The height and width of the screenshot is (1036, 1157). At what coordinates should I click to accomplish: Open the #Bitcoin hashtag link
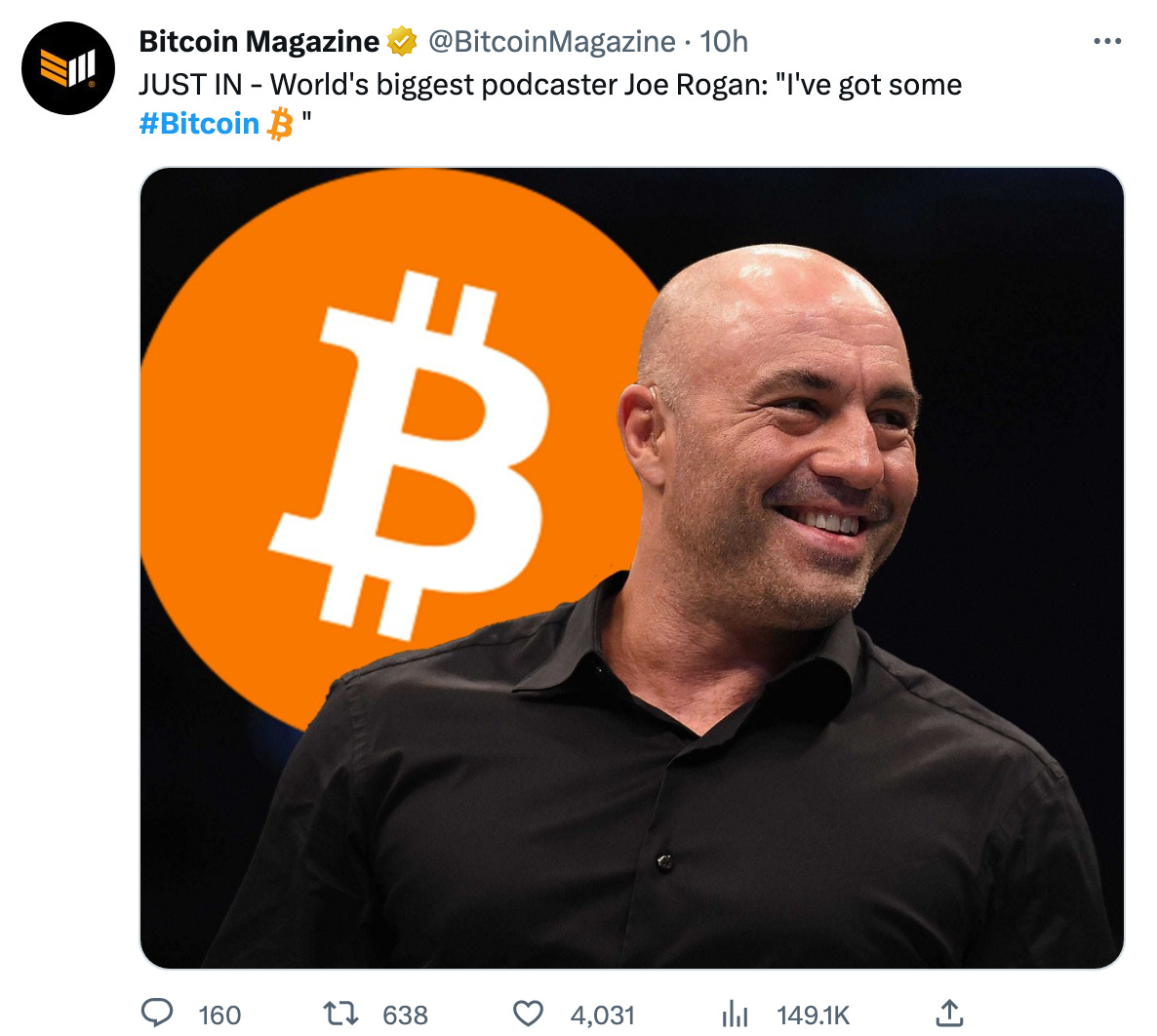[199, 123]
